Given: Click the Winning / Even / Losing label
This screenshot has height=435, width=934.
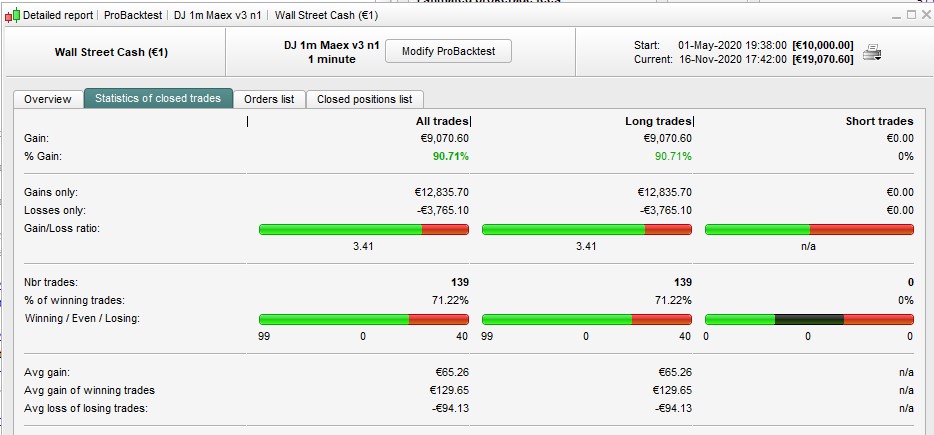Looking at the screenshot, I should click(x=82, y=318).
